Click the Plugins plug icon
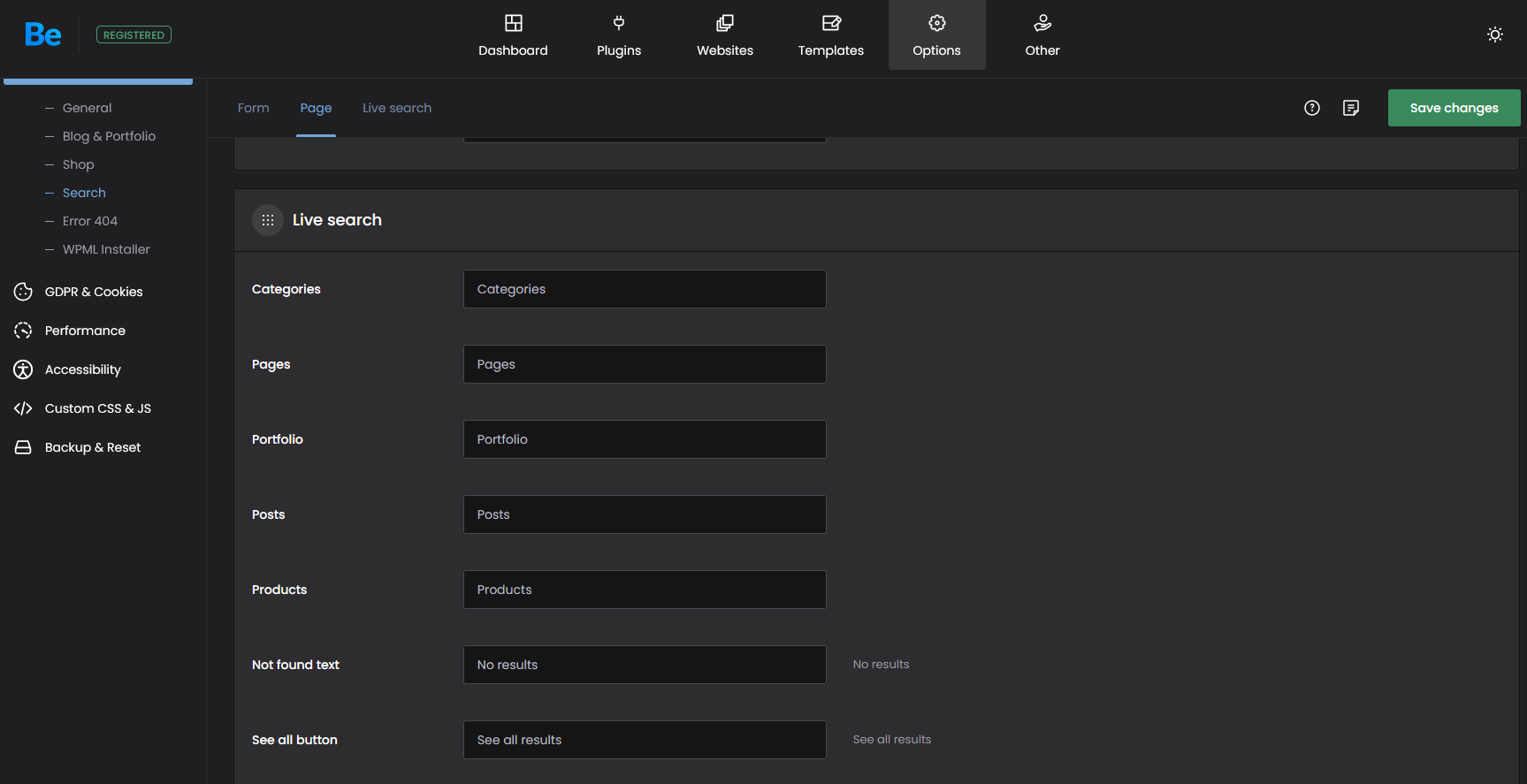 click(619, 23)
